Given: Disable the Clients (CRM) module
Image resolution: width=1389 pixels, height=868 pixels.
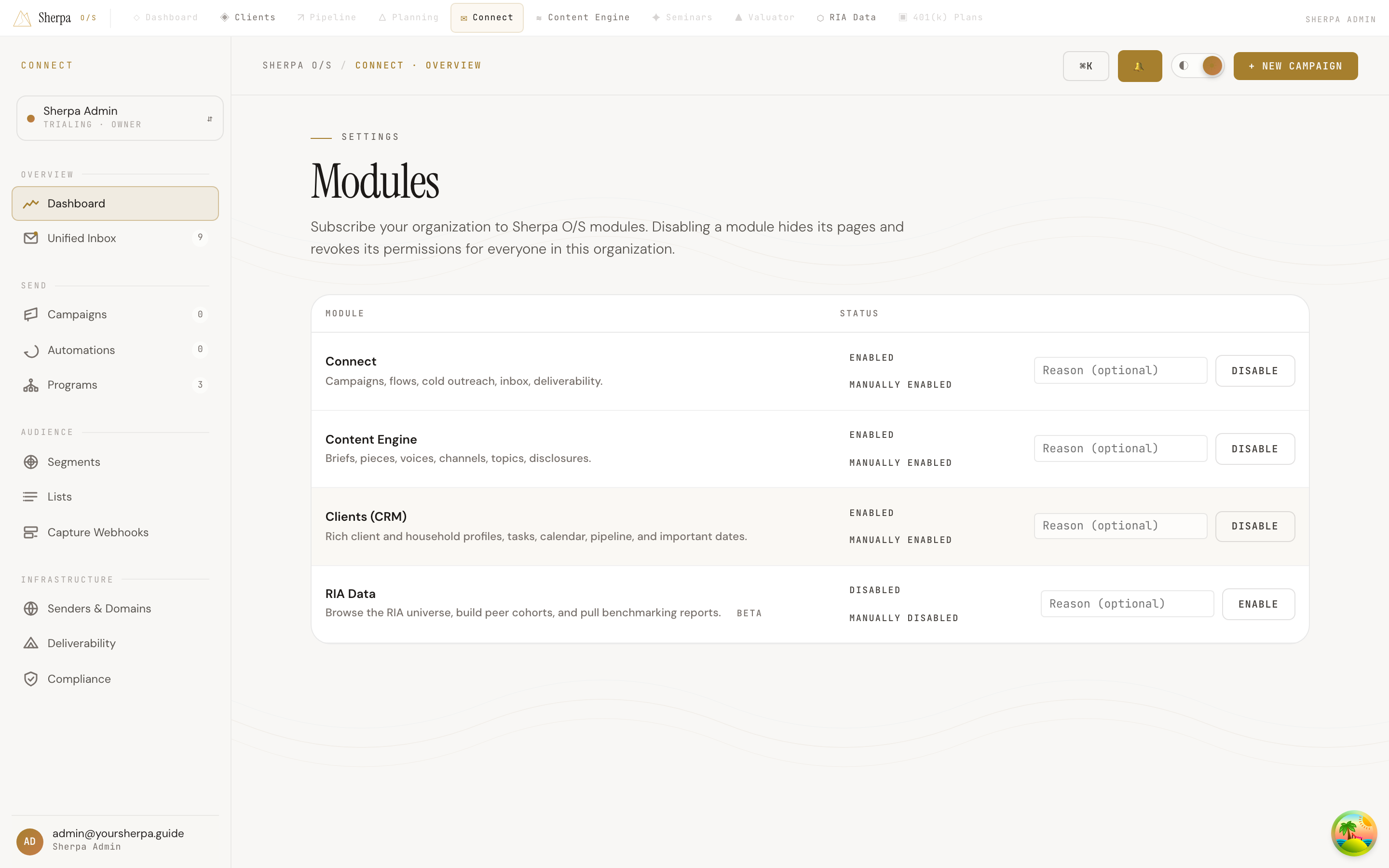Looking at the screenshot, I should click(1255, 527).
